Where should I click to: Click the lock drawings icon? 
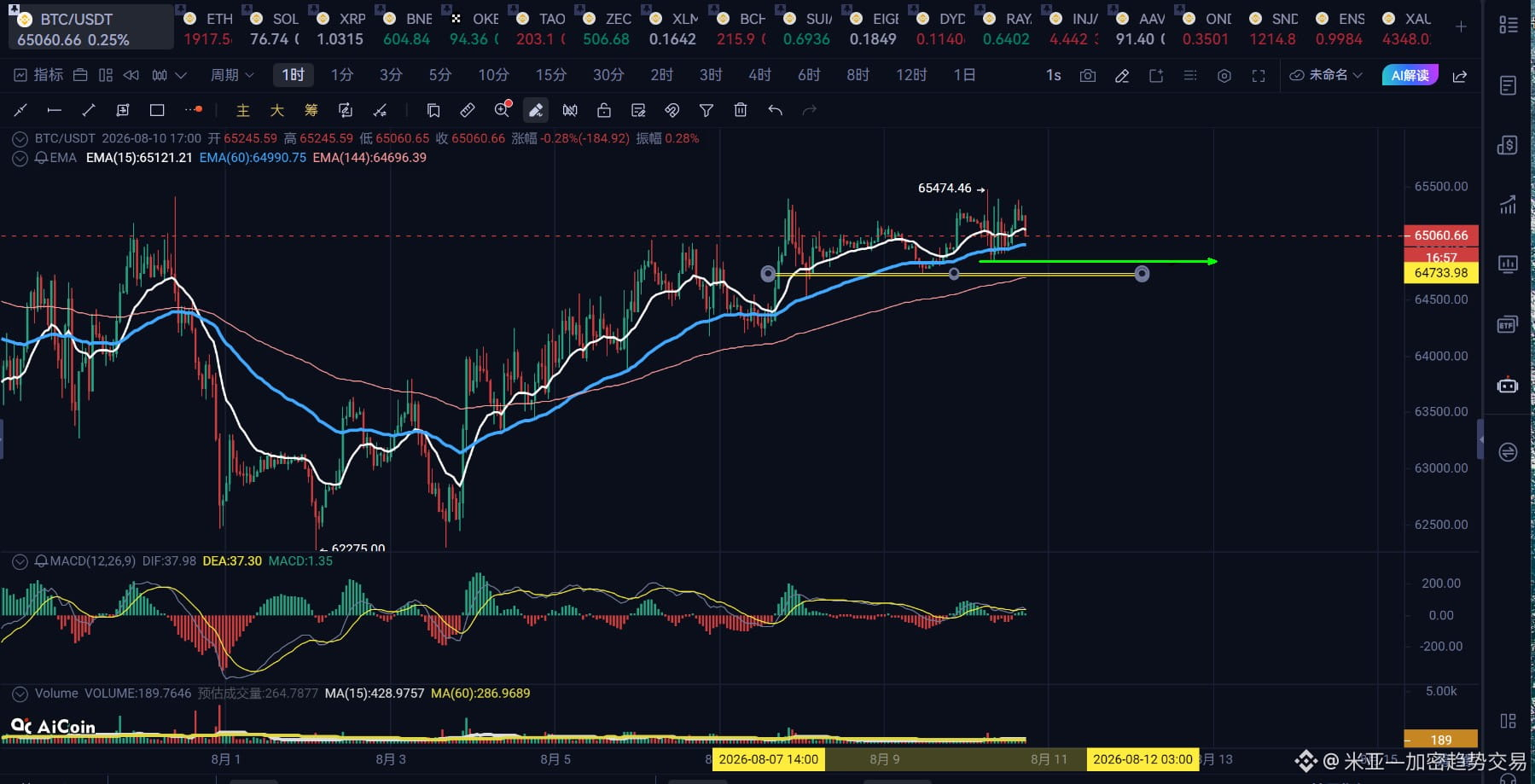[x=604, y=110]
